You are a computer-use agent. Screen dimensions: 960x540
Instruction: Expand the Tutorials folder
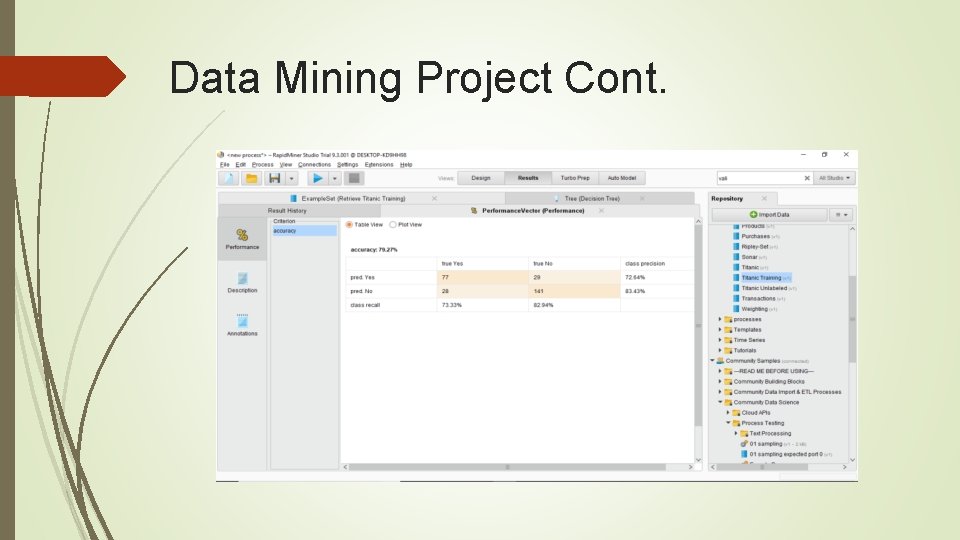pos(720,351)
